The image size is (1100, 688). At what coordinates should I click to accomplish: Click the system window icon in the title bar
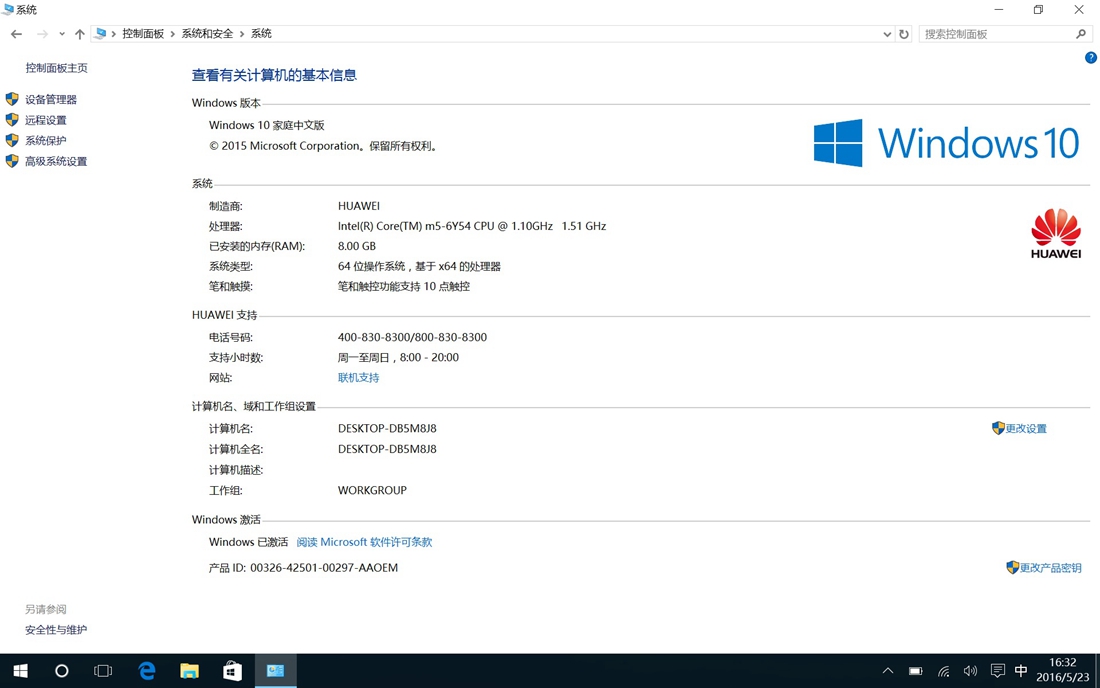(x=8, y=9)
